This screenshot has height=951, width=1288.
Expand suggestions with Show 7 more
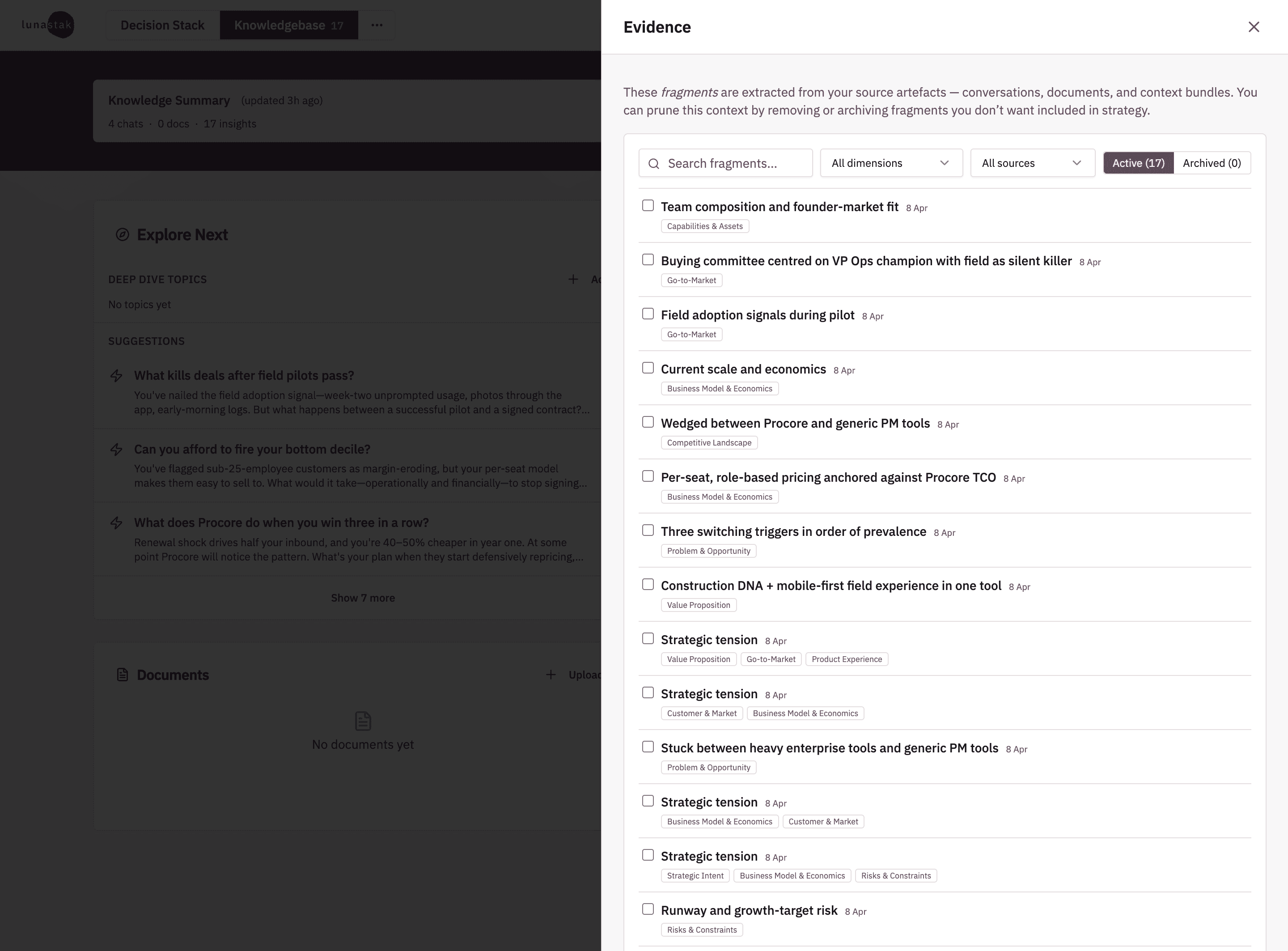point(363,598)
